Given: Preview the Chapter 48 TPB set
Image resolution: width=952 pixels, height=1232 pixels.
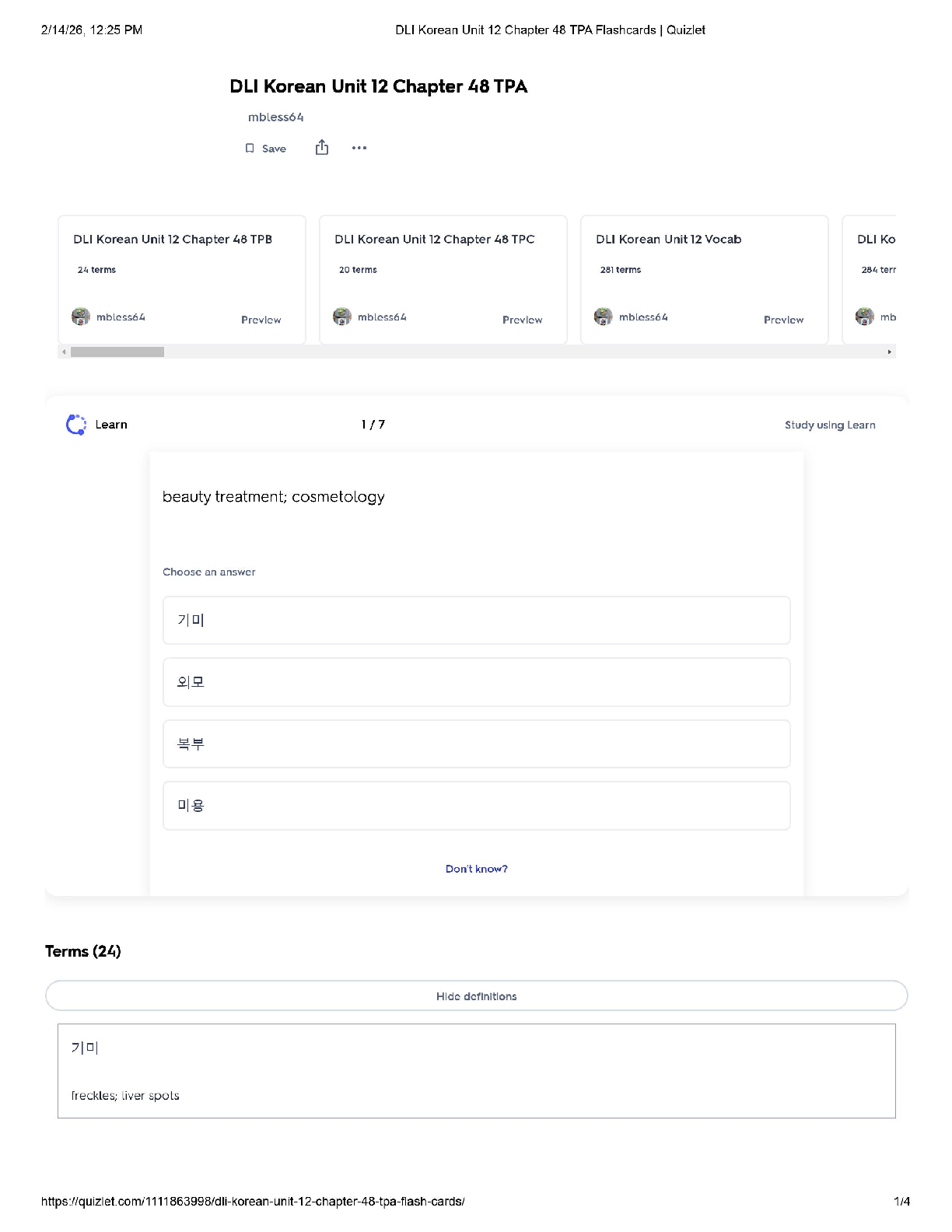Looking at the screenshot, I should (x=261, y=320).
